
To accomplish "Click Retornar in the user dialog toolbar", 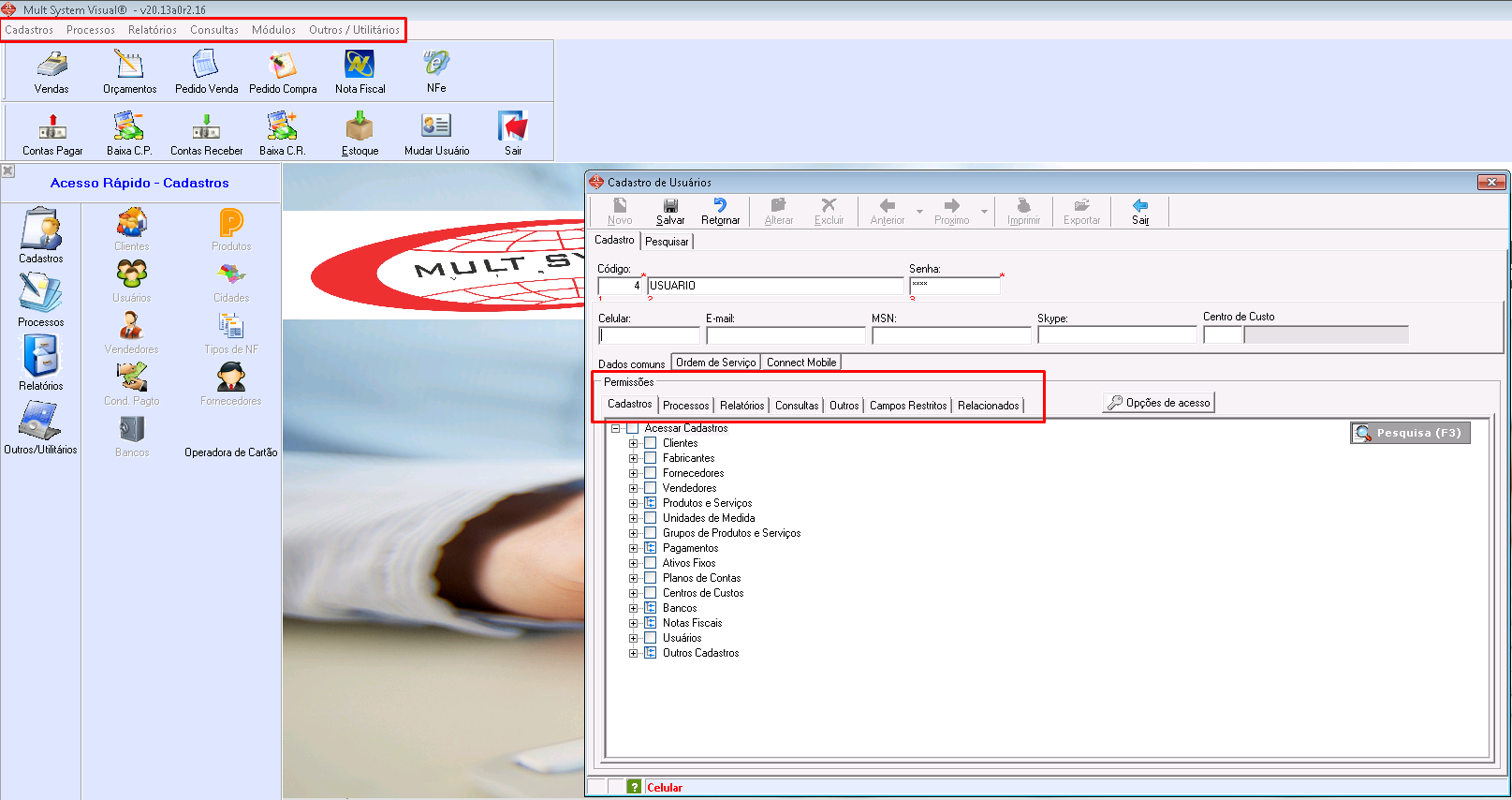I will 720,212.
